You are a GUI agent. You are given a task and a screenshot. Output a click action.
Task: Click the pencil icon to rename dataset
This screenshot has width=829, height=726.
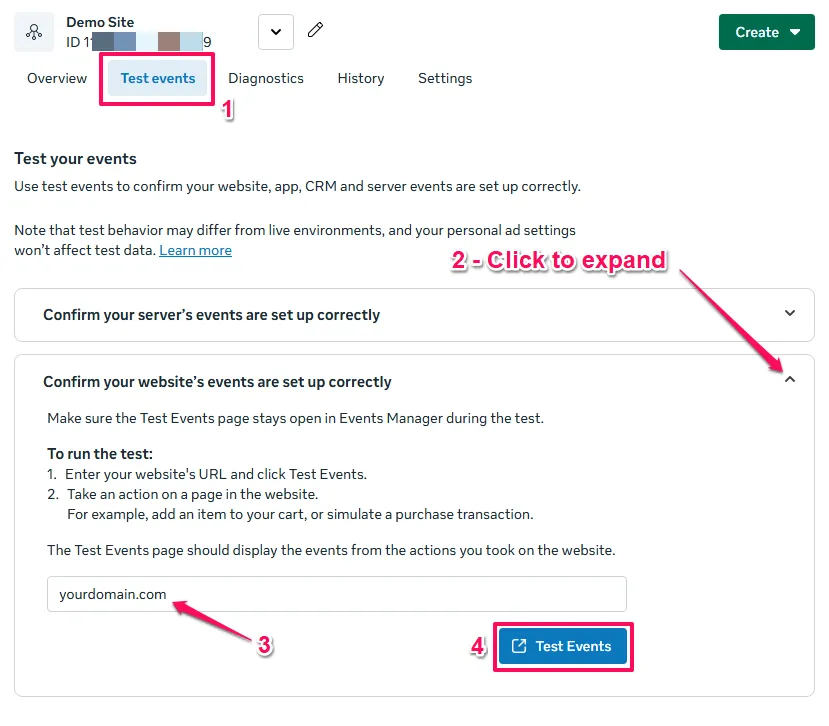coord(315,31)
